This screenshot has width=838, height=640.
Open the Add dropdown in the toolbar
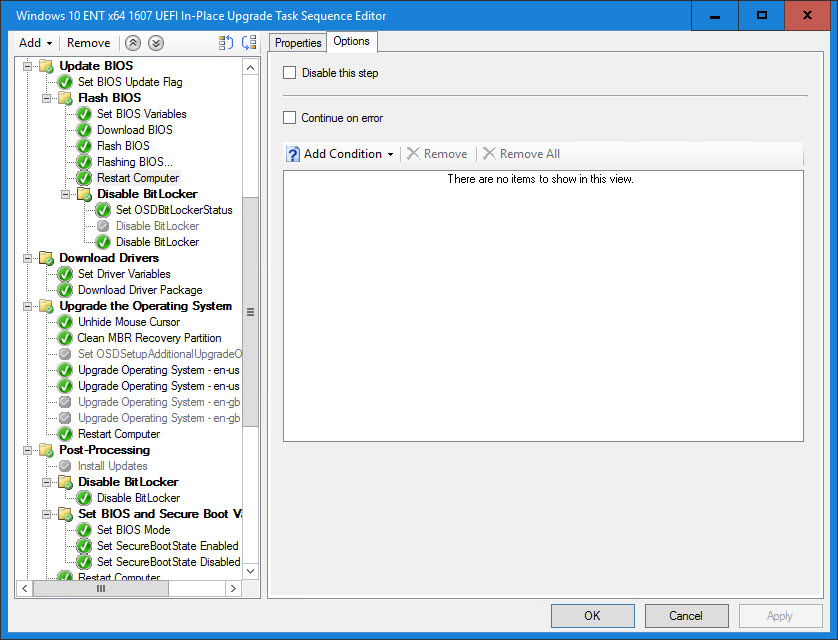(35, 43)
